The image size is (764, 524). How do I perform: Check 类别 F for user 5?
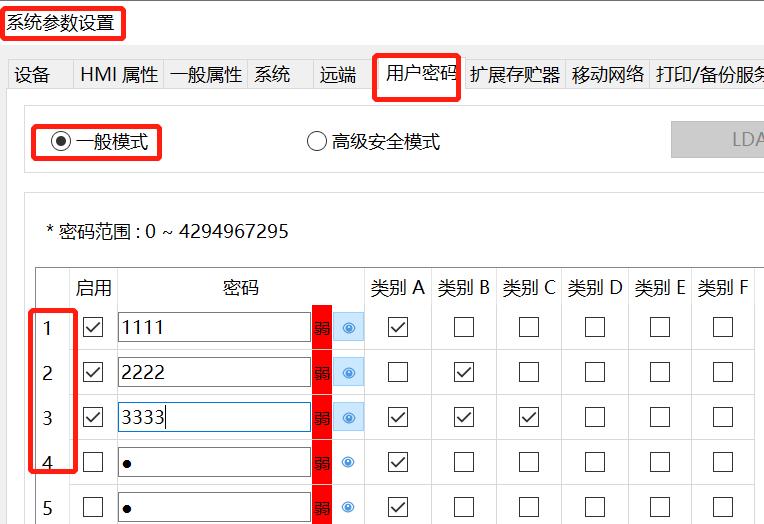point(723,507)
